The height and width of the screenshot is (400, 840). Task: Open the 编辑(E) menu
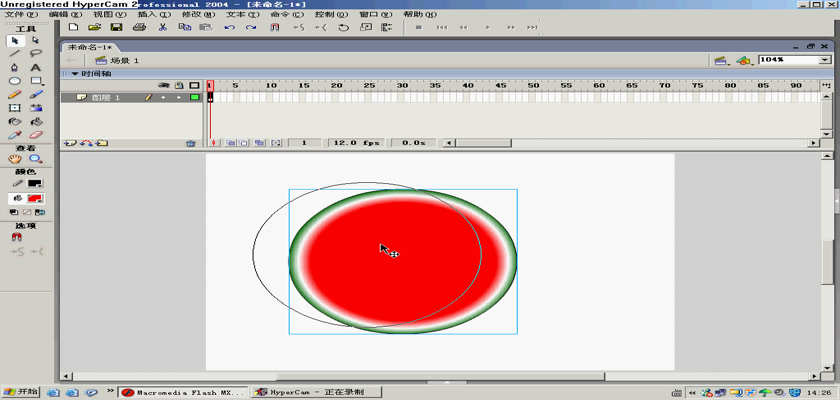tap(66, 14)
